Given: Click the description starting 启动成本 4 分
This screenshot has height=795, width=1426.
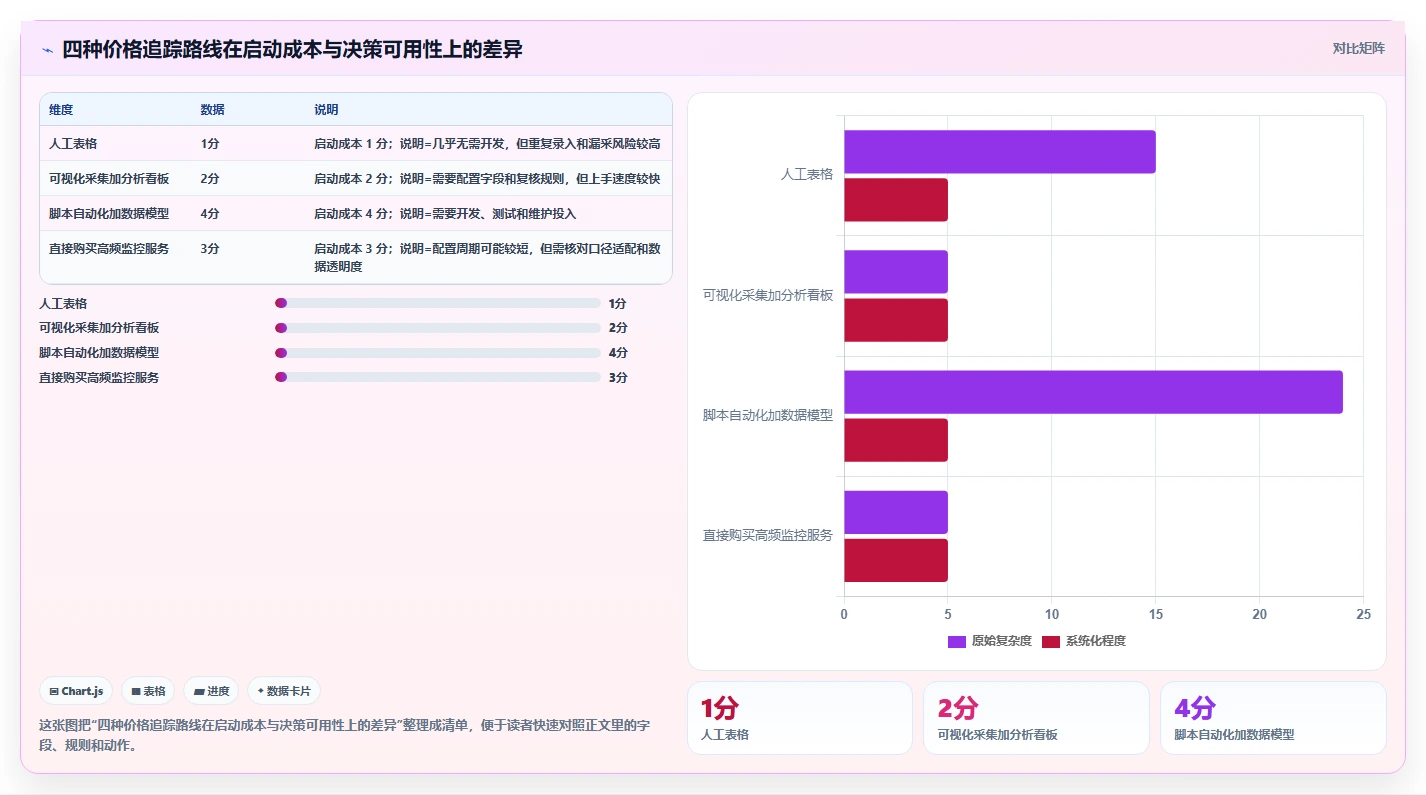Looking at the screenshot, I should 445,214.
